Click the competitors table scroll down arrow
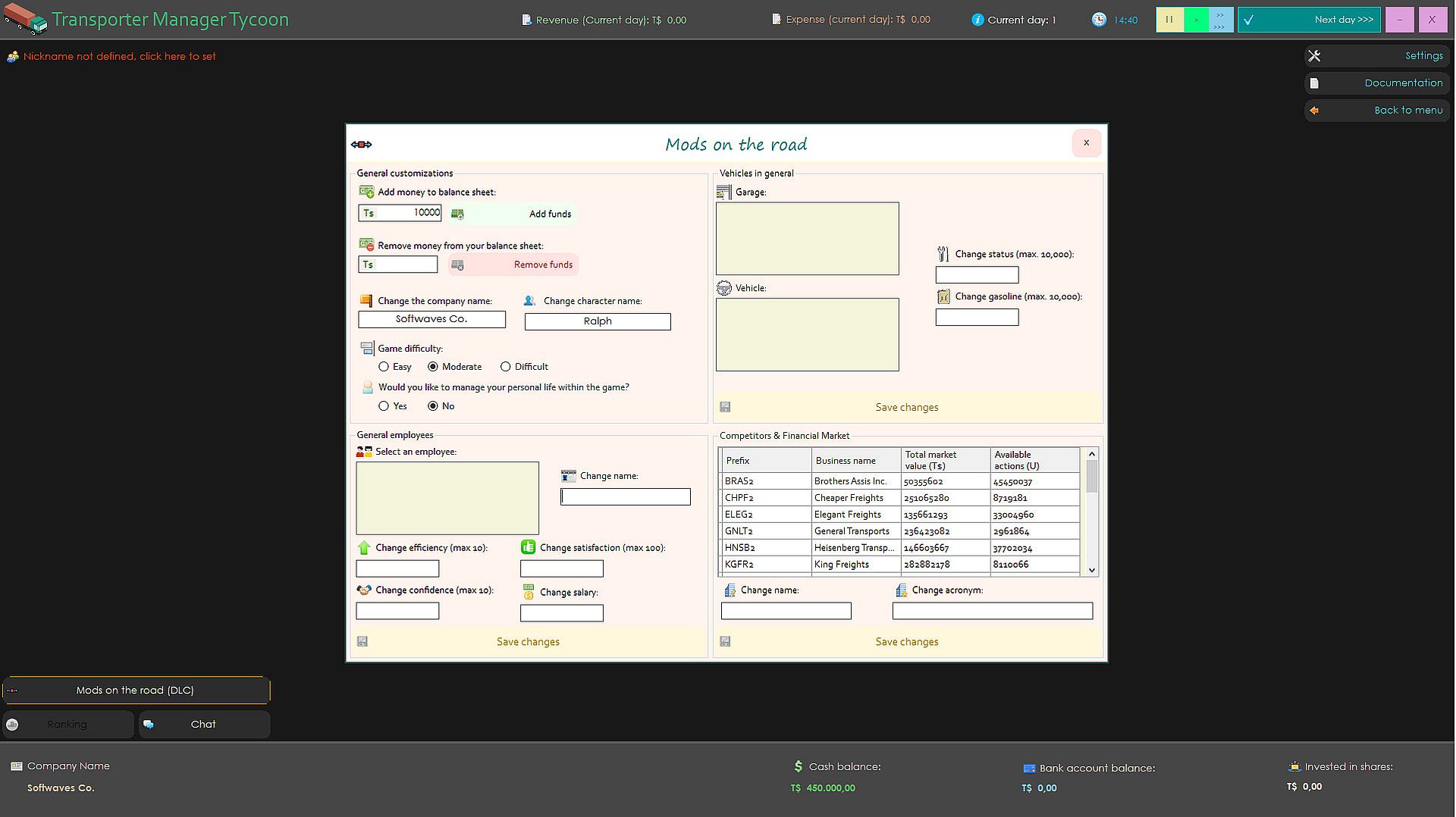This screenshot has width=1456, height=817. (1092, 570)
